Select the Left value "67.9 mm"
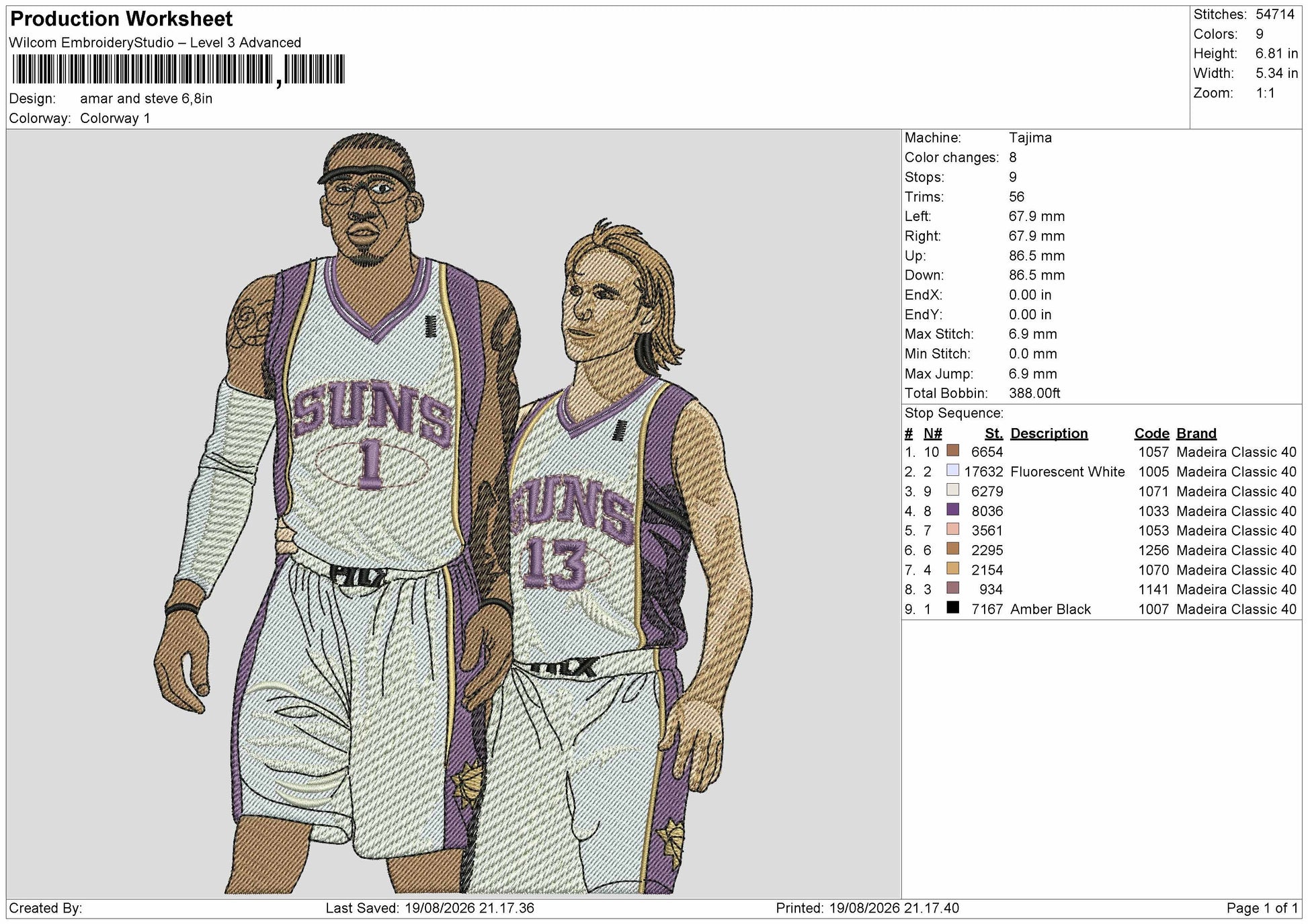 (1037, 216)
